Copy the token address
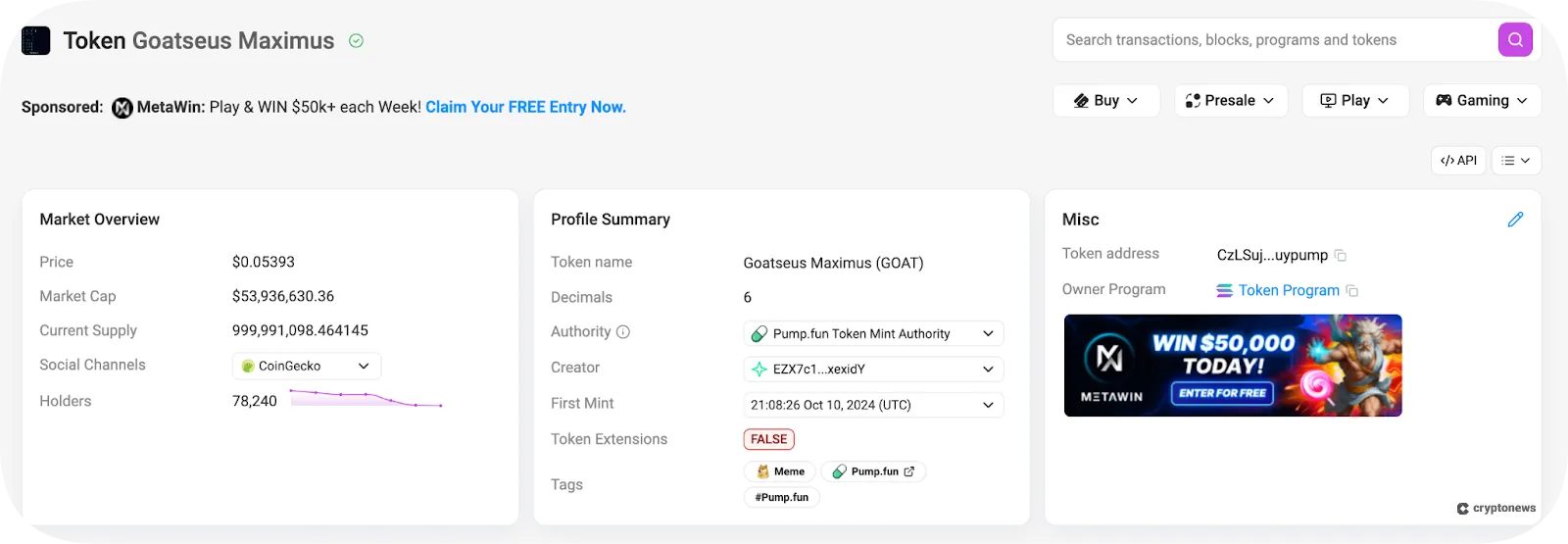 click(1341, 256)
